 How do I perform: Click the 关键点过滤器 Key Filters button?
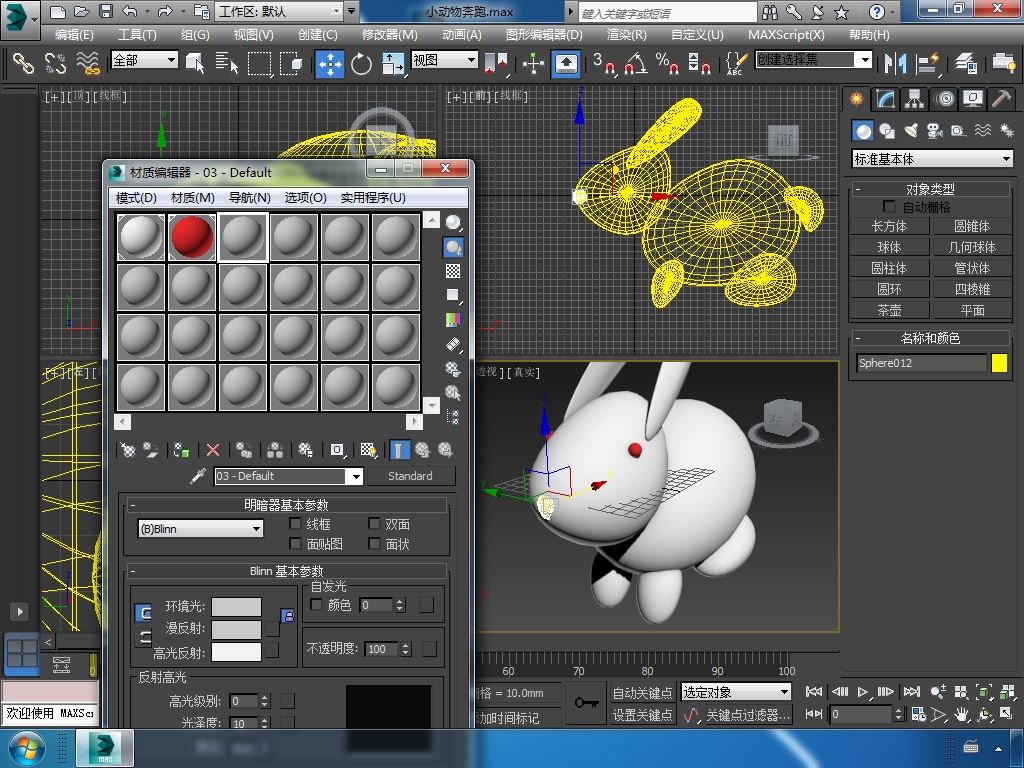point(748,715)
